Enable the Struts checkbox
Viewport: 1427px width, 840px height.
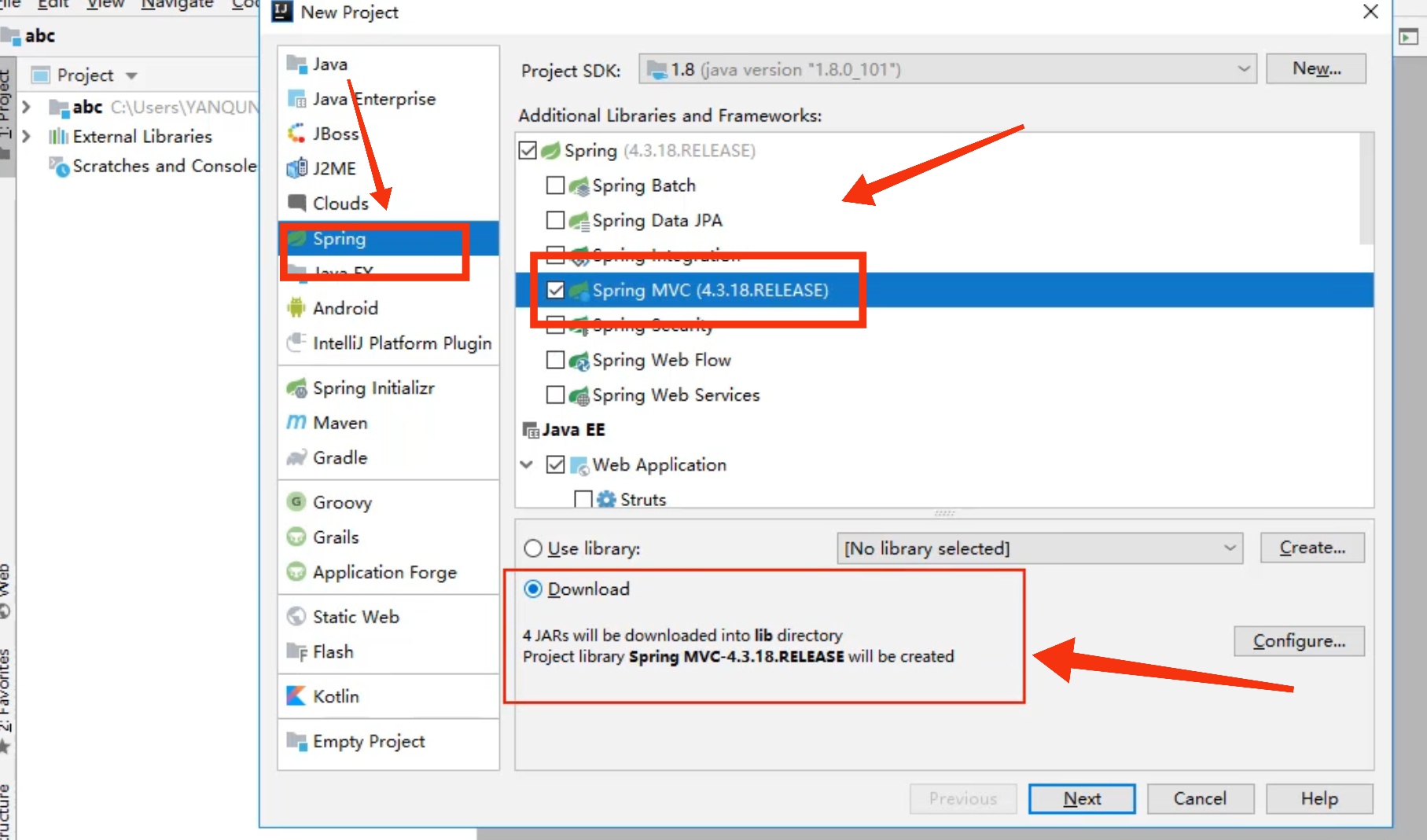tap(583, 499)
